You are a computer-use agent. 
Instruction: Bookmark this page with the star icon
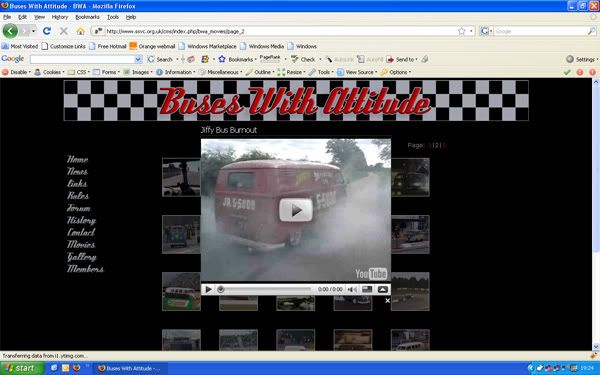tap(462, 31)
